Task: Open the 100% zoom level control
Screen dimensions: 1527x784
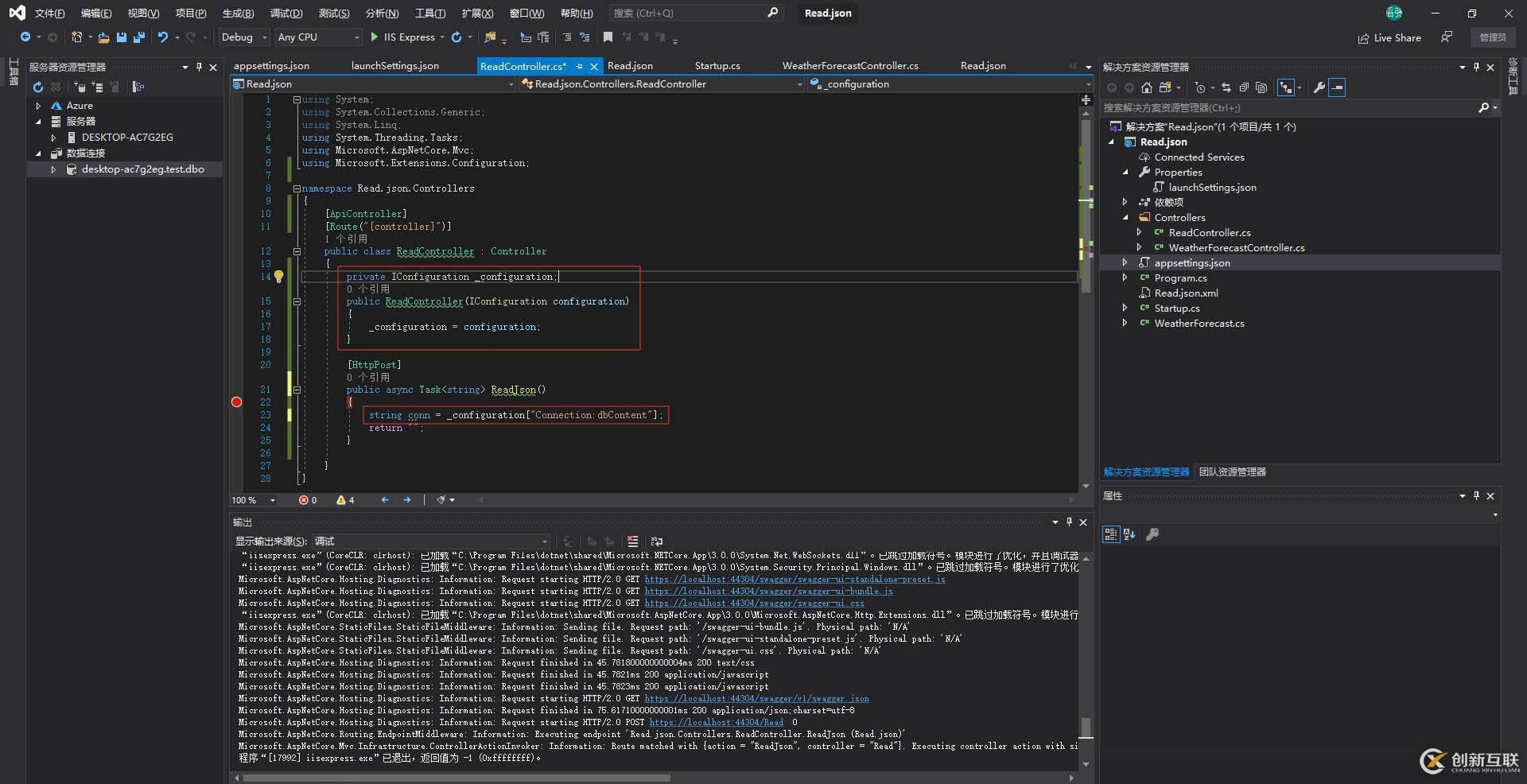Action: pos(252,500)
